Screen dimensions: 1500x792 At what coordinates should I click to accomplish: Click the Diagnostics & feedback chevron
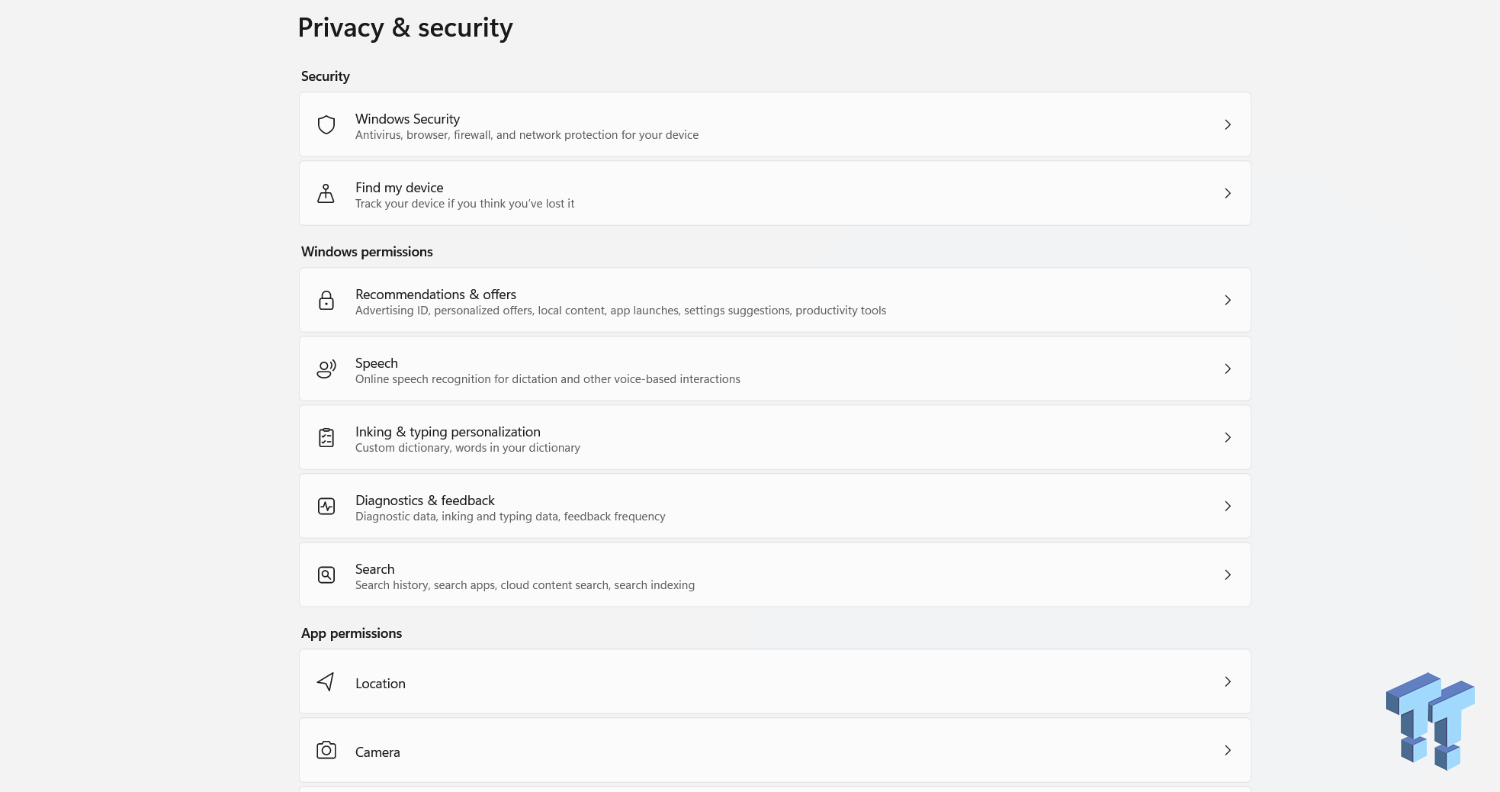tap(1228, 506)
